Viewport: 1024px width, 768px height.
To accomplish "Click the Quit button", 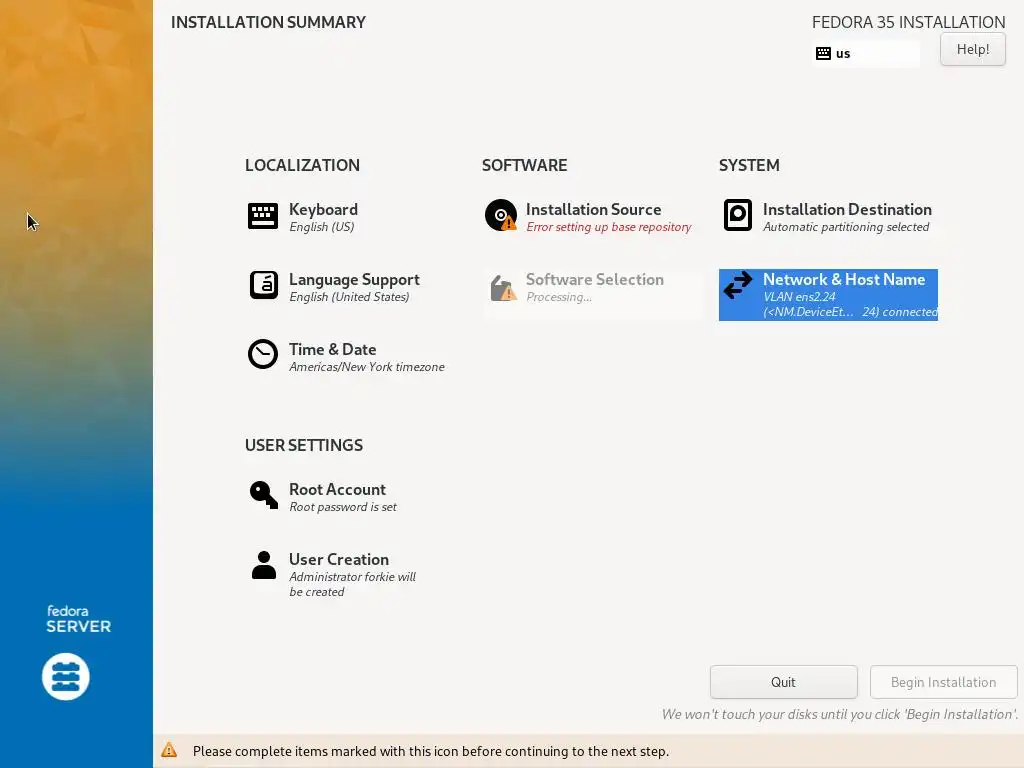I will pos(784,682).
